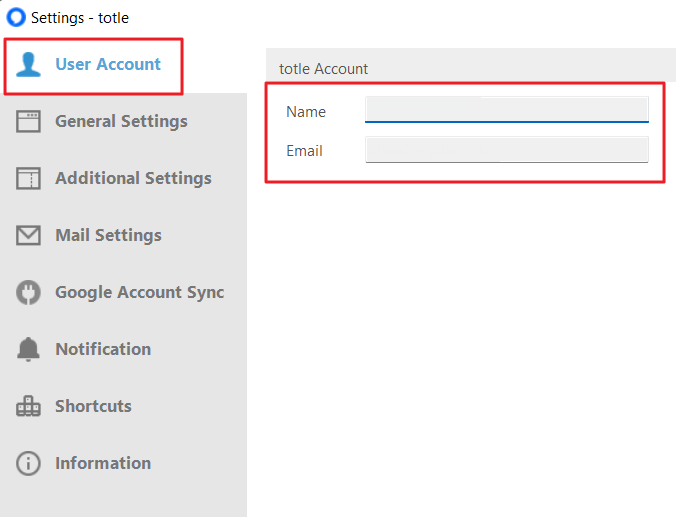
Task: Click the totle logo in title bar
Action: point(16,18)
